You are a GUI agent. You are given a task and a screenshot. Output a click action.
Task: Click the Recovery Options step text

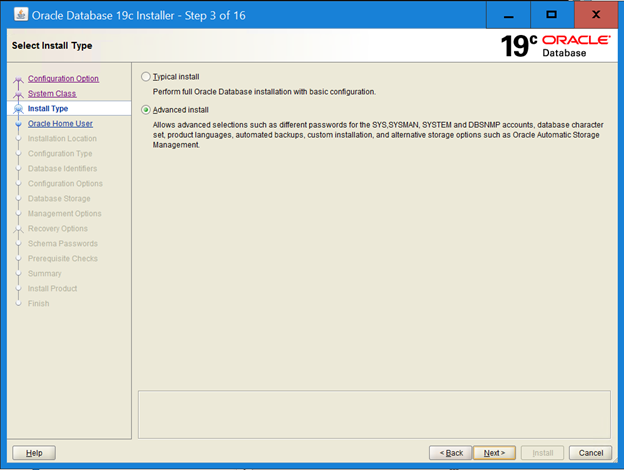(58, 228)
